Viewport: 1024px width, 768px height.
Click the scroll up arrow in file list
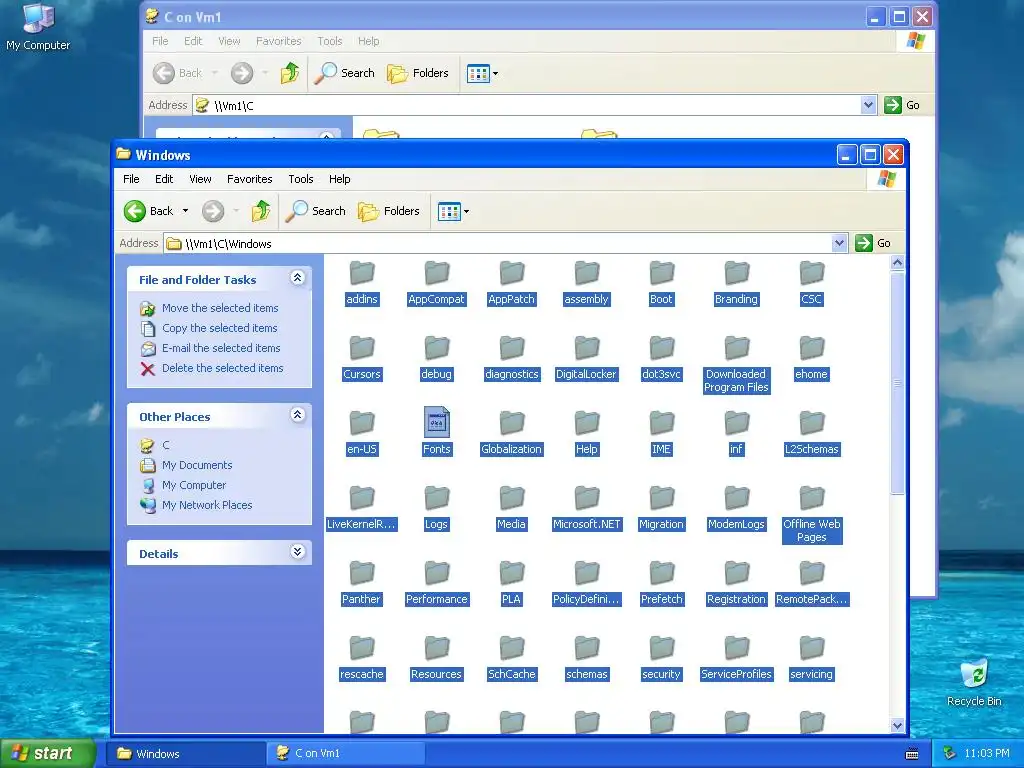(x=897, y=263)
